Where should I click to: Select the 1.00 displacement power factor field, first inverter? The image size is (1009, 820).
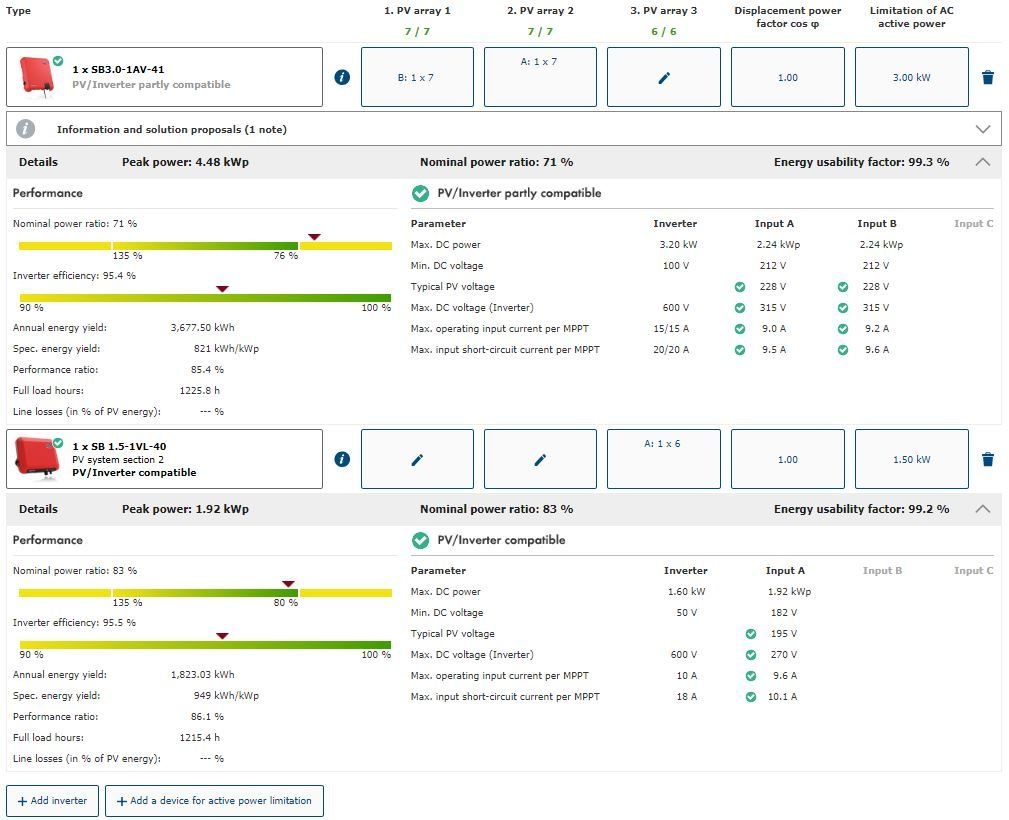coord(787,77)
